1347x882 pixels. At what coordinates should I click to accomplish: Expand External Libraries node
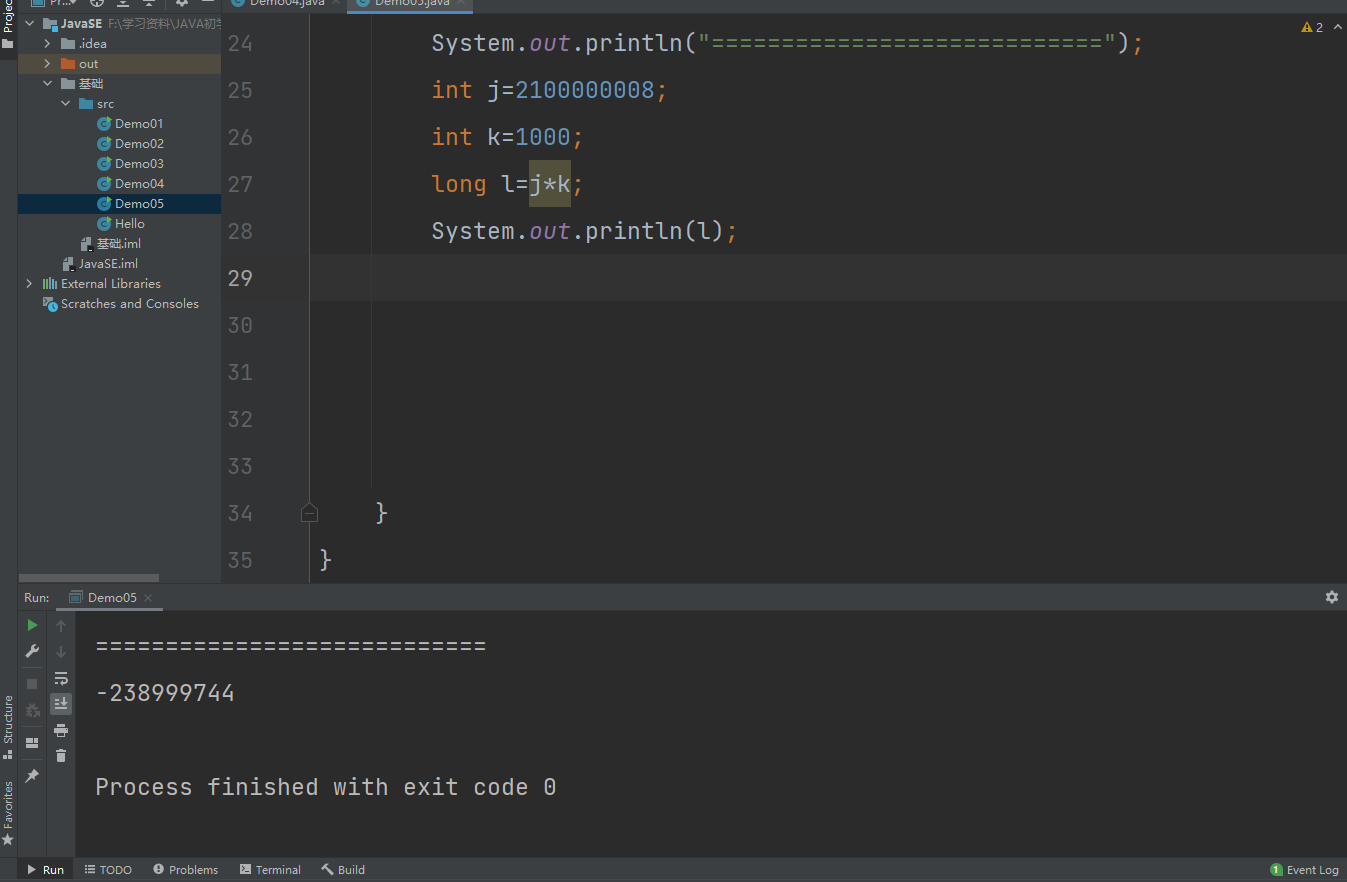29,284
